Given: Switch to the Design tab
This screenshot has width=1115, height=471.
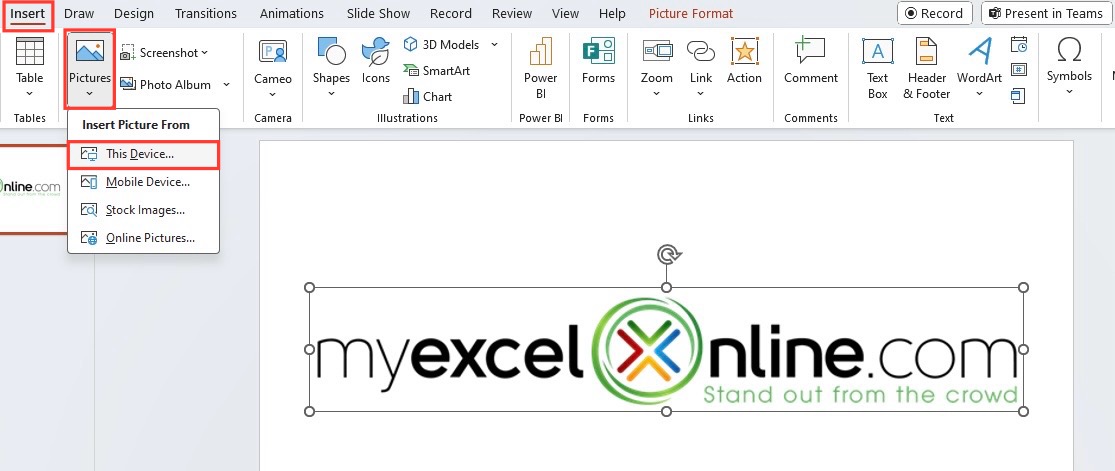Looking at the screenshot, I should click(x=134, y=14).
